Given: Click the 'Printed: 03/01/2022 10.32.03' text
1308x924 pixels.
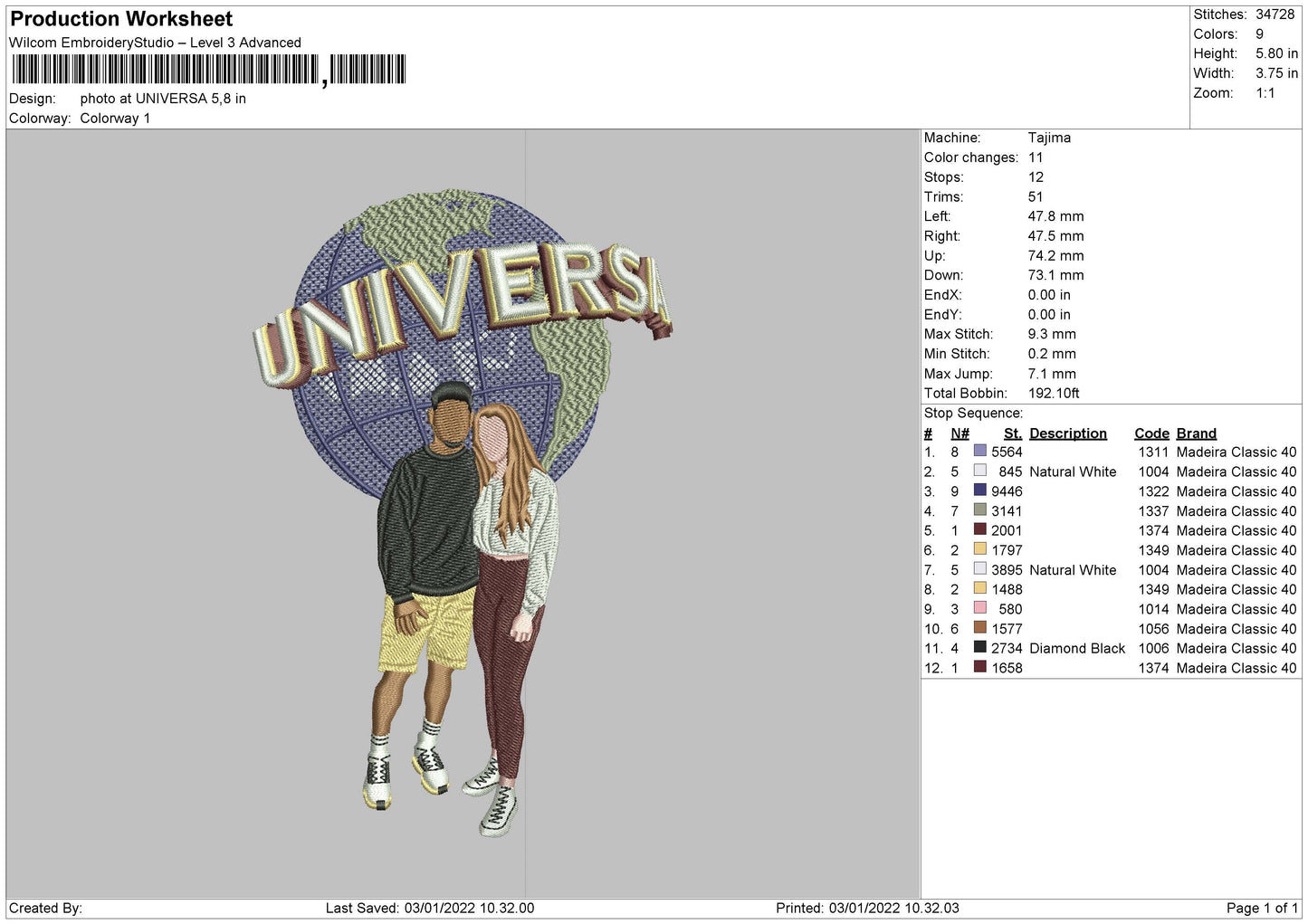Looking at the screenshot, I should point(867,908).
